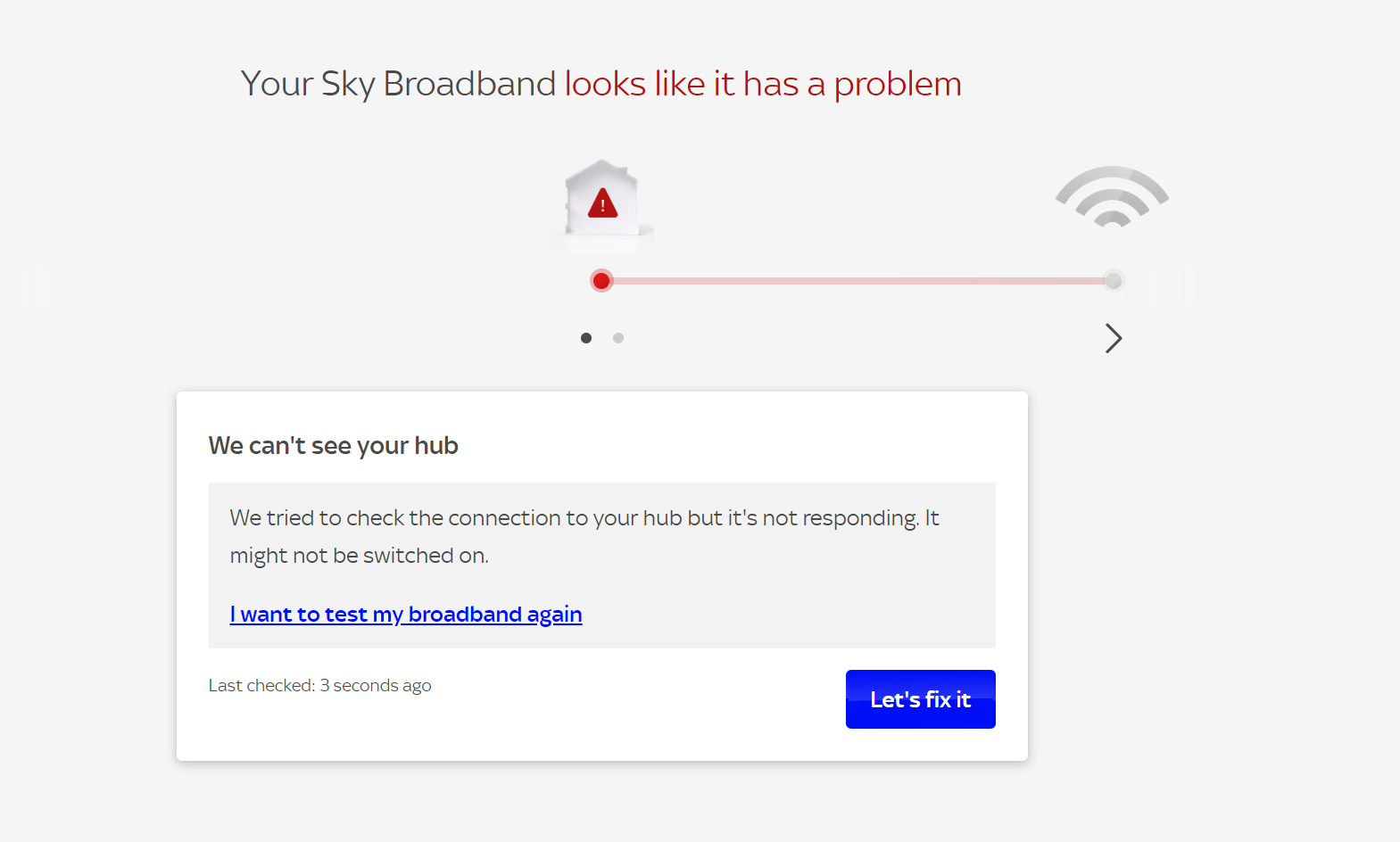
Task: Click the grey status dot under the Wi-Fi icon
Action: point(1113,281)
